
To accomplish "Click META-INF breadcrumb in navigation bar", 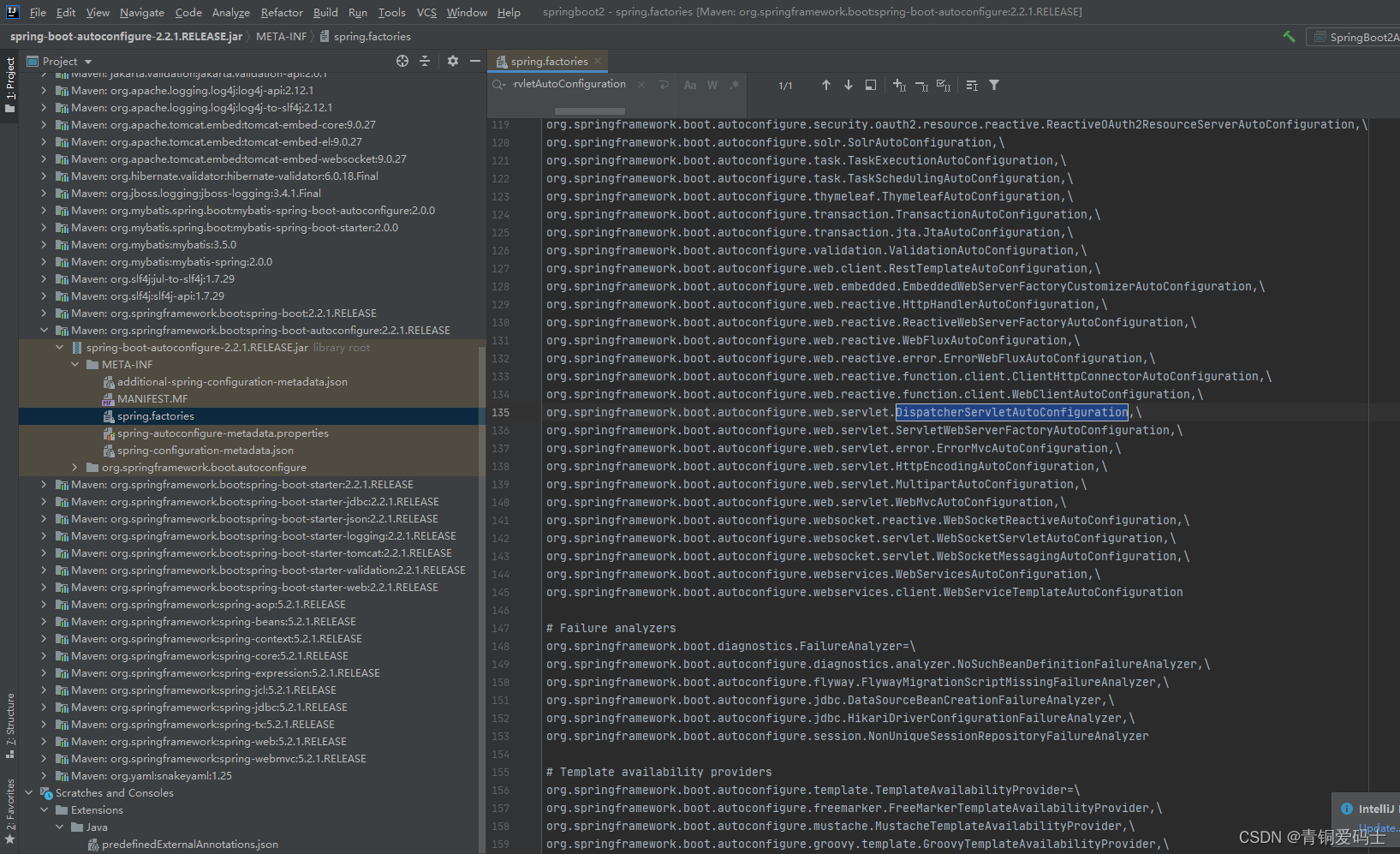I will coord(281,36).
